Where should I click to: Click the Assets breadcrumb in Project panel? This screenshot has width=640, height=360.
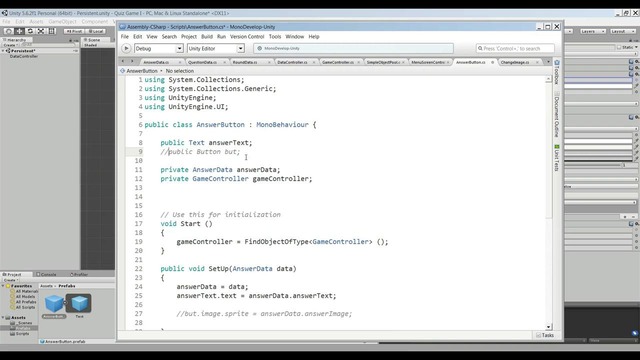pos(46,286)
